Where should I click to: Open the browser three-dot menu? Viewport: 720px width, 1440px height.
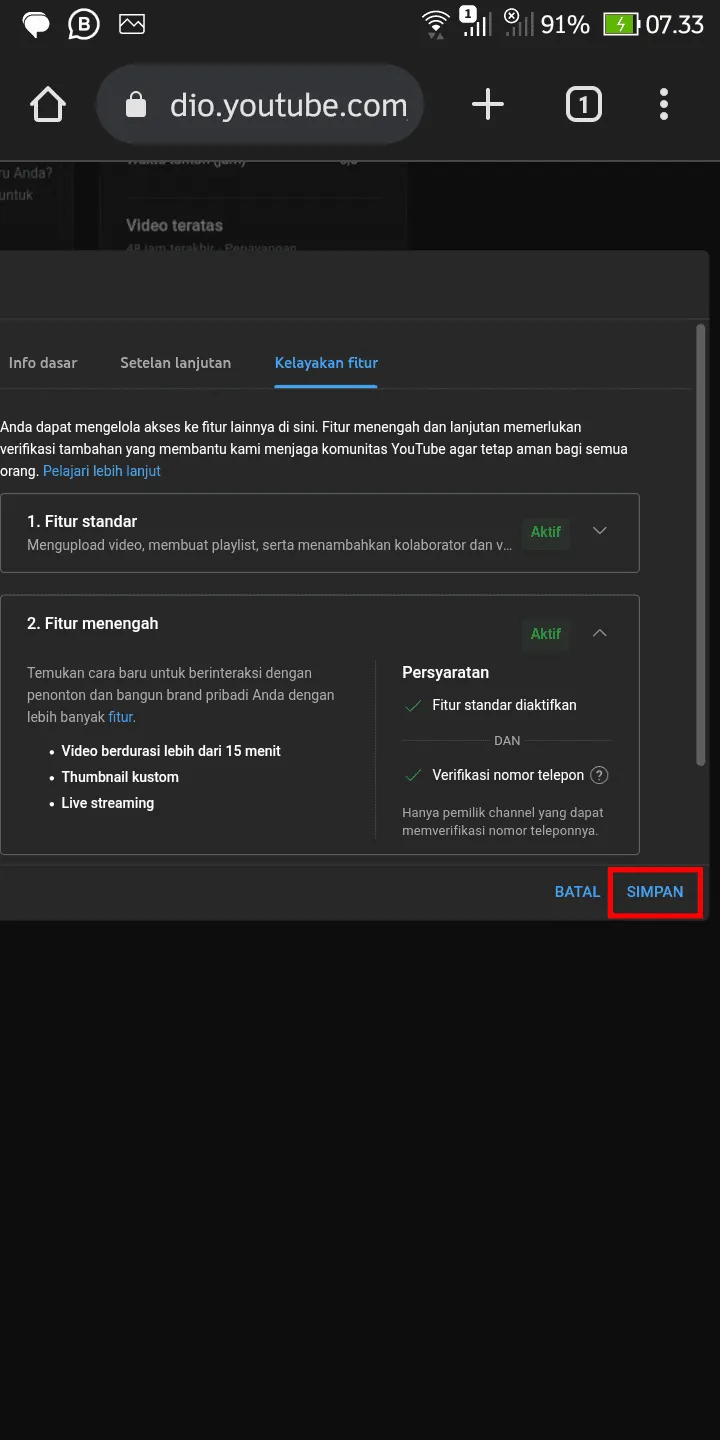664,105
